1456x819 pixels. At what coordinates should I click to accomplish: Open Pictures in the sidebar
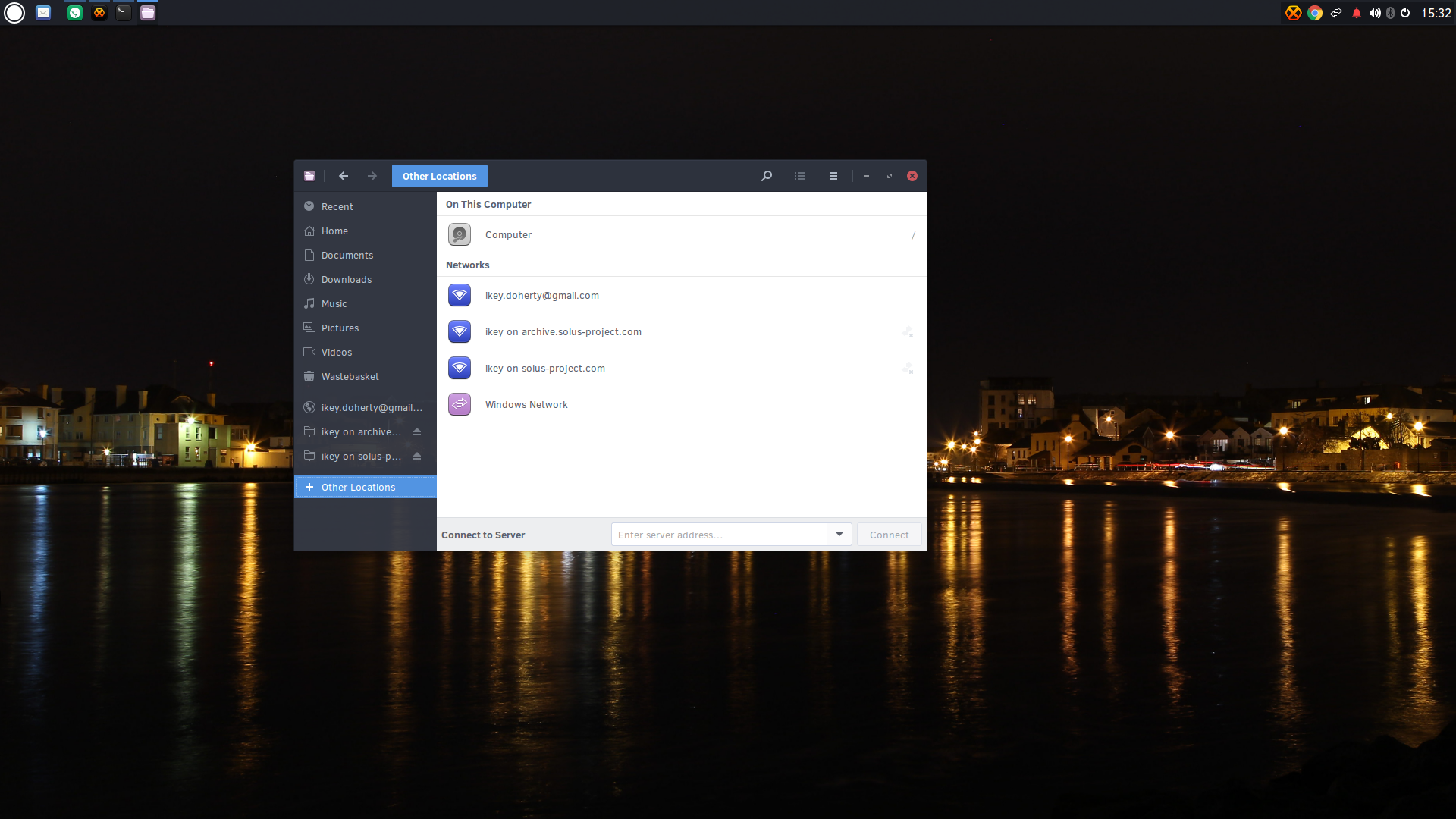[x=365, y=328]
